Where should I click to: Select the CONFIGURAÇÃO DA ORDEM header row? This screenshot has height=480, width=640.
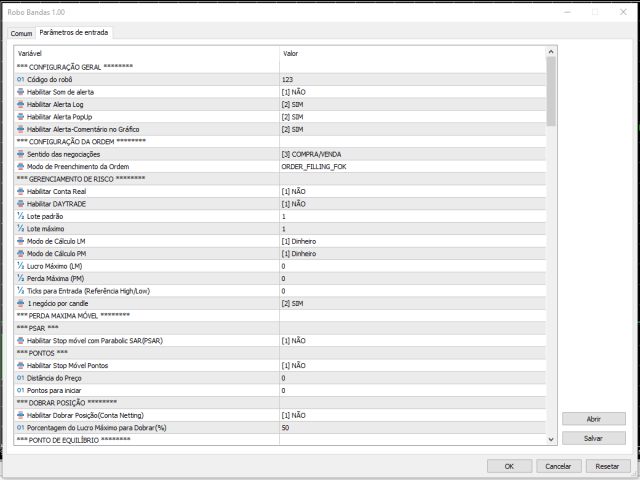click(x=280, y=142)
